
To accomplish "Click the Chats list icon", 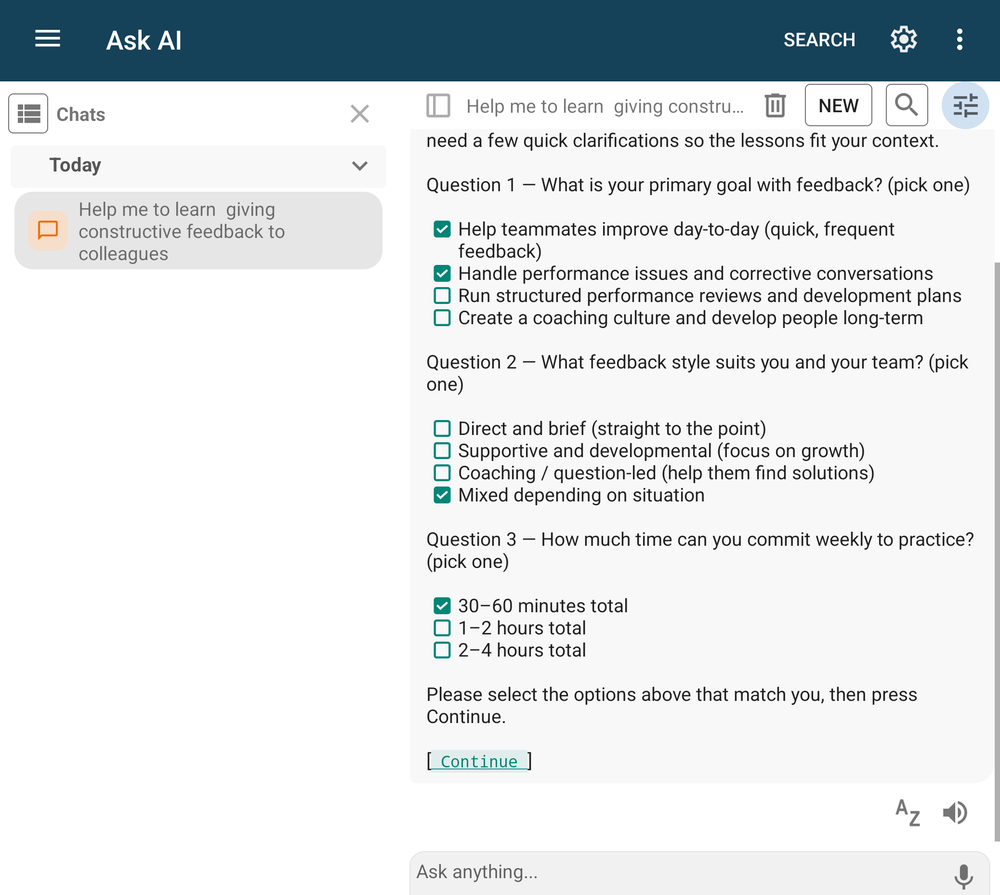I will (28, 114).
